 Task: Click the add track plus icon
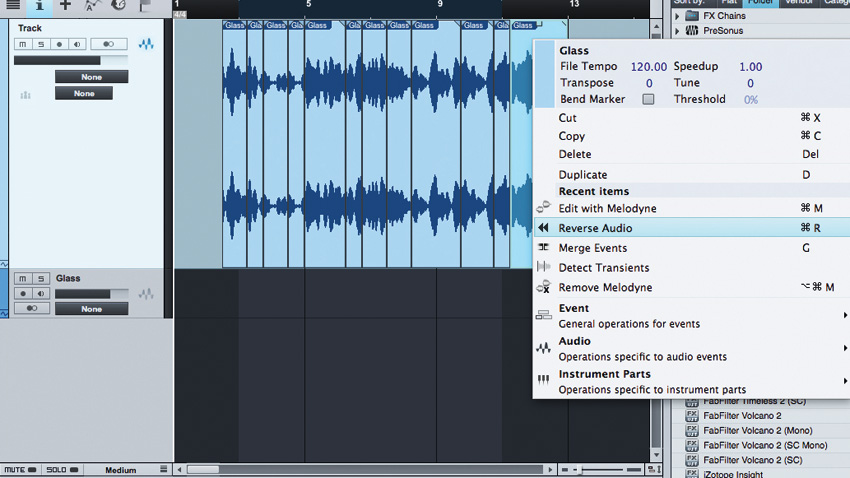[x=65, y=5]
